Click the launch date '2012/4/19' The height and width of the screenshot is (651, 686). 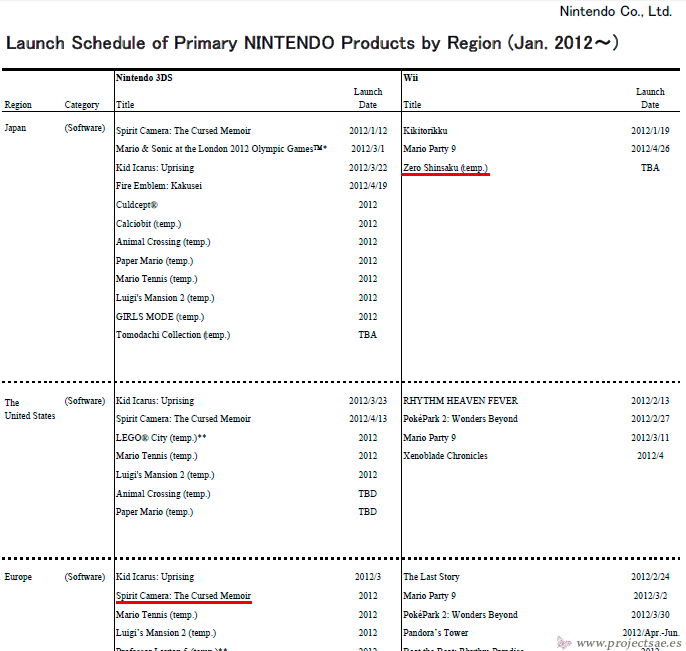pyautogui.click(x=368, y=186)
